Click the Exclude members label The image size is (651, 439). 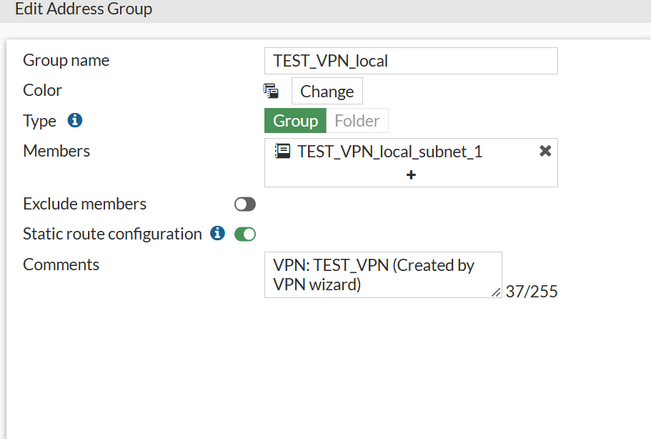(x=85, y=204)
